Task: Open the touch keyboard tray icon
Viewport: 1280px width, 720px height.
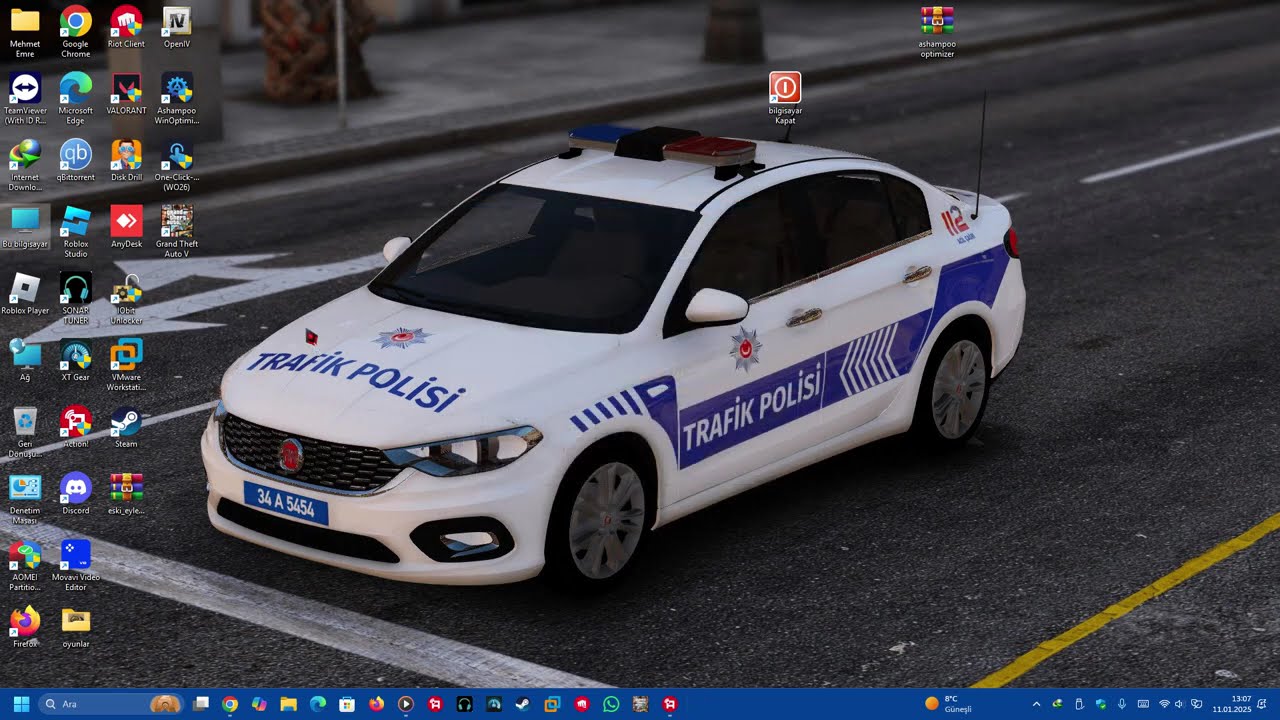Action: [x=1143, y=704]
